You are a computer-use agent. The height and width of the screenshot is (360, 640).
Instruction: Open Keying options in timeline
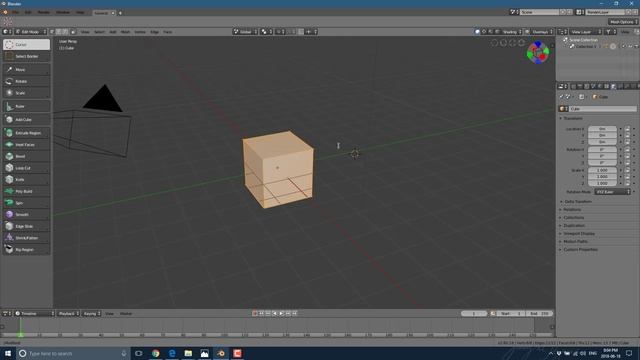92,313
